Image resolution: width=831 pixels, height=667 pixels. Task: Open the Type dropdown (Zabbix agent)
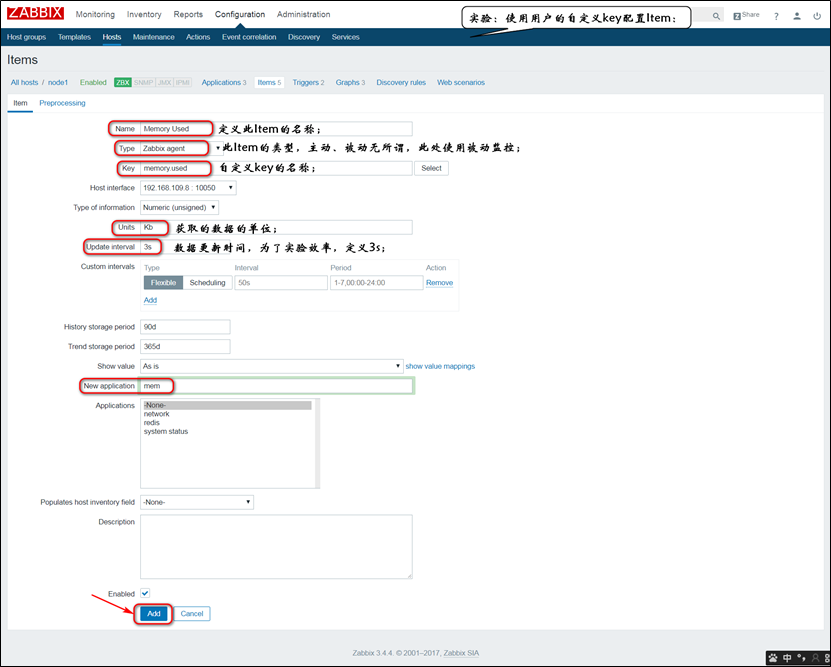(180, 148)
